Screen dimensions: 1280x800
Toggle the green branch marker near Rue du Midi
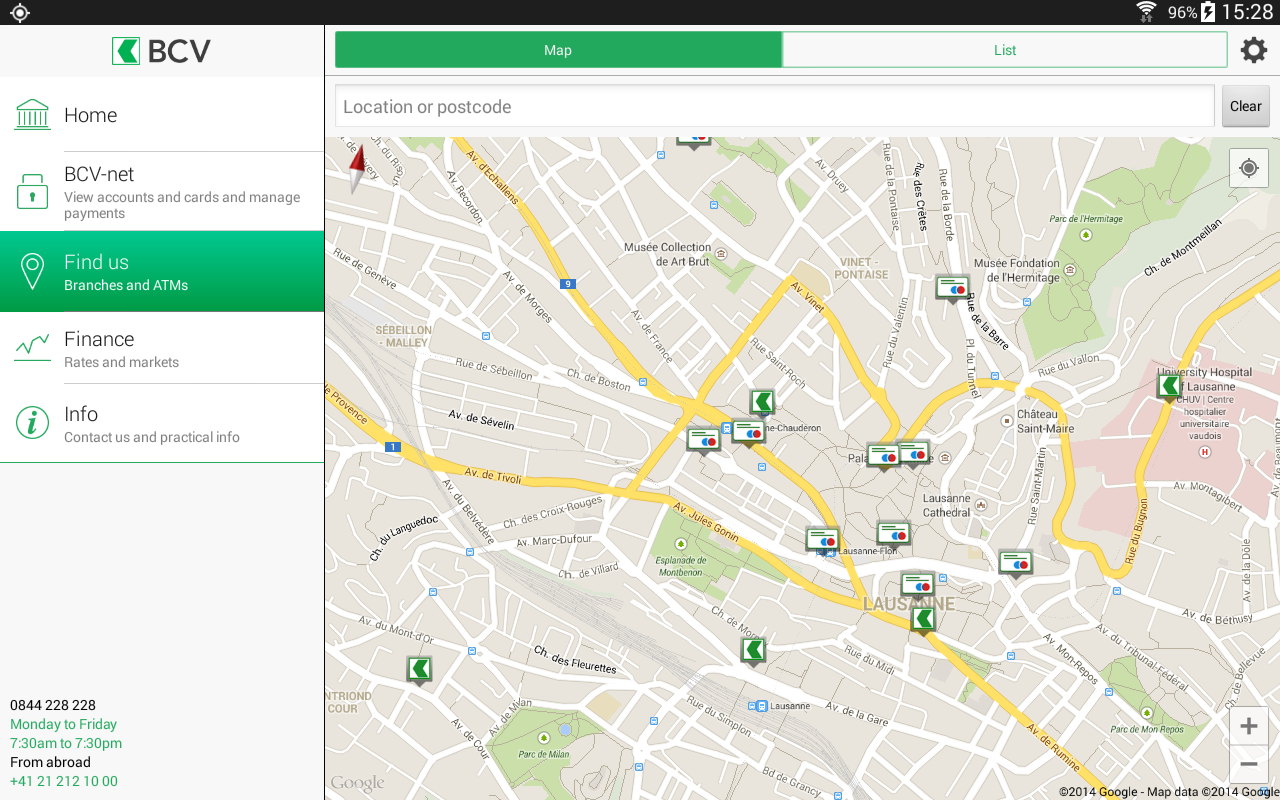(922, 619)
